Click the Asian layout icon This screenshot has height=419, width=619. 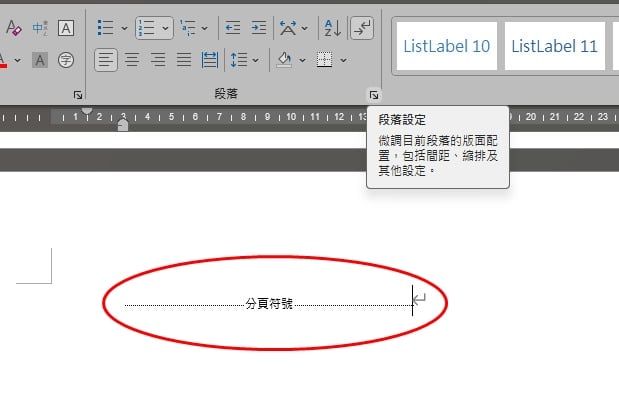(x=288, y=28)
